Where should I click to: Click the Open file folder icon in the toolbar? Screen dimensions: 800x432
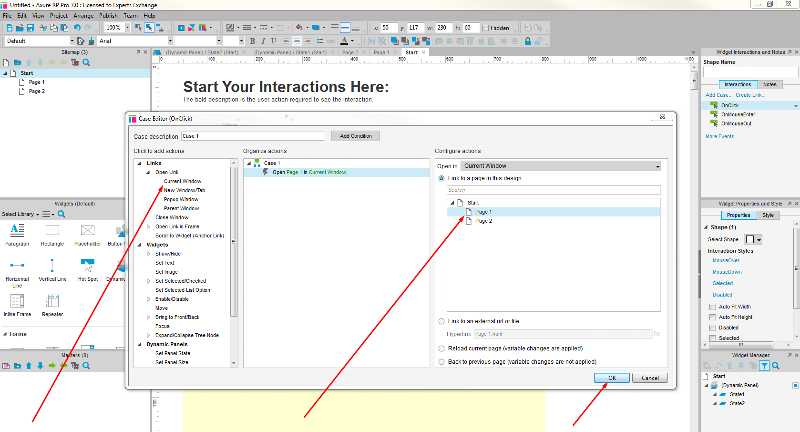point(19,28)
